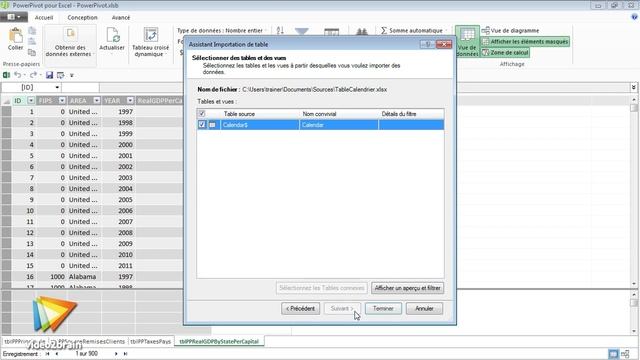This screenshot has width=640, height=360.
Task: Click the Calendar friendly name cell
Action: pyautogui.click(x=339, y=125)
